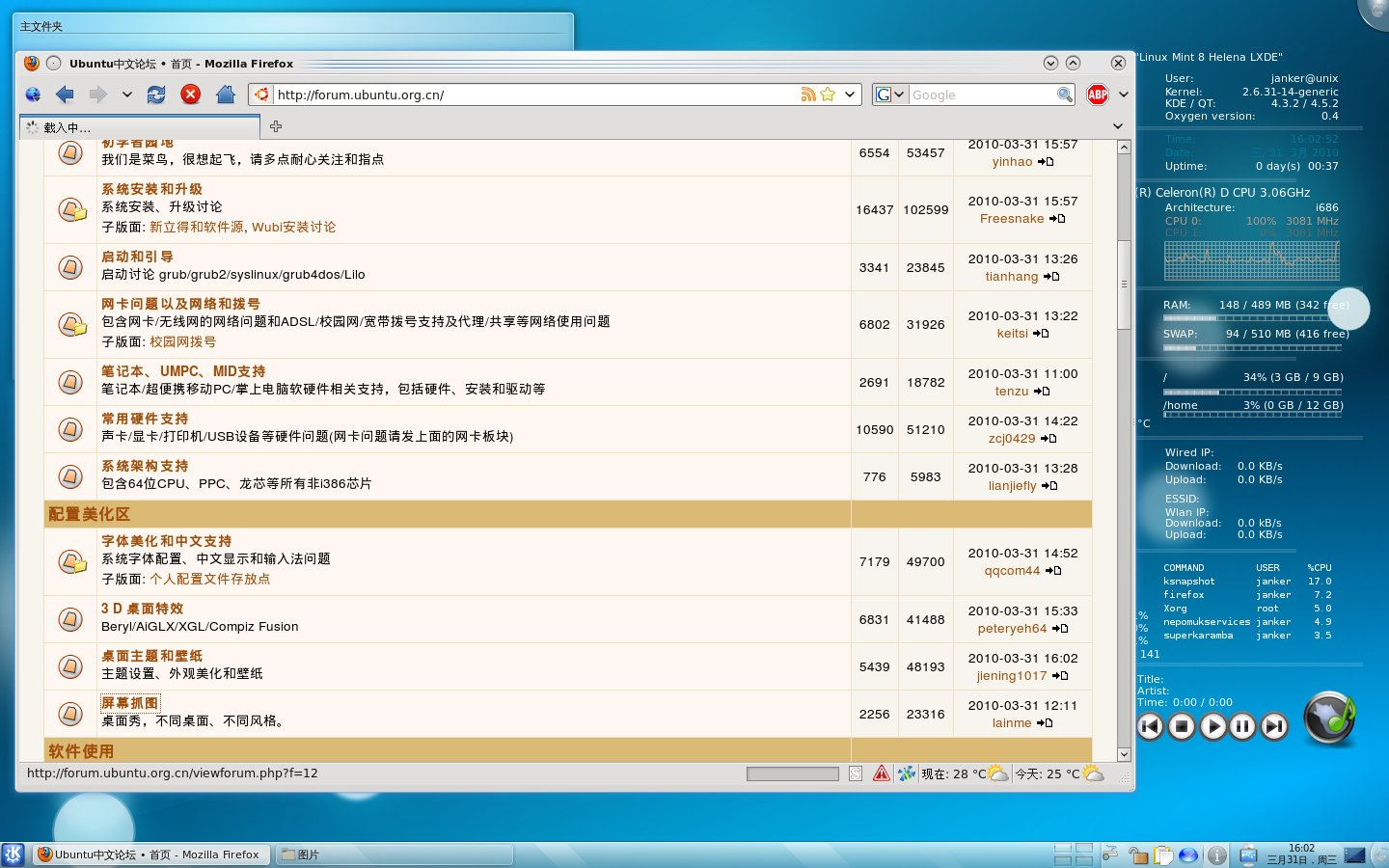This screenshot has height=868, width=1389.
Task: Reload the page with the refresh icon
Action: click(x=156, y=95)
